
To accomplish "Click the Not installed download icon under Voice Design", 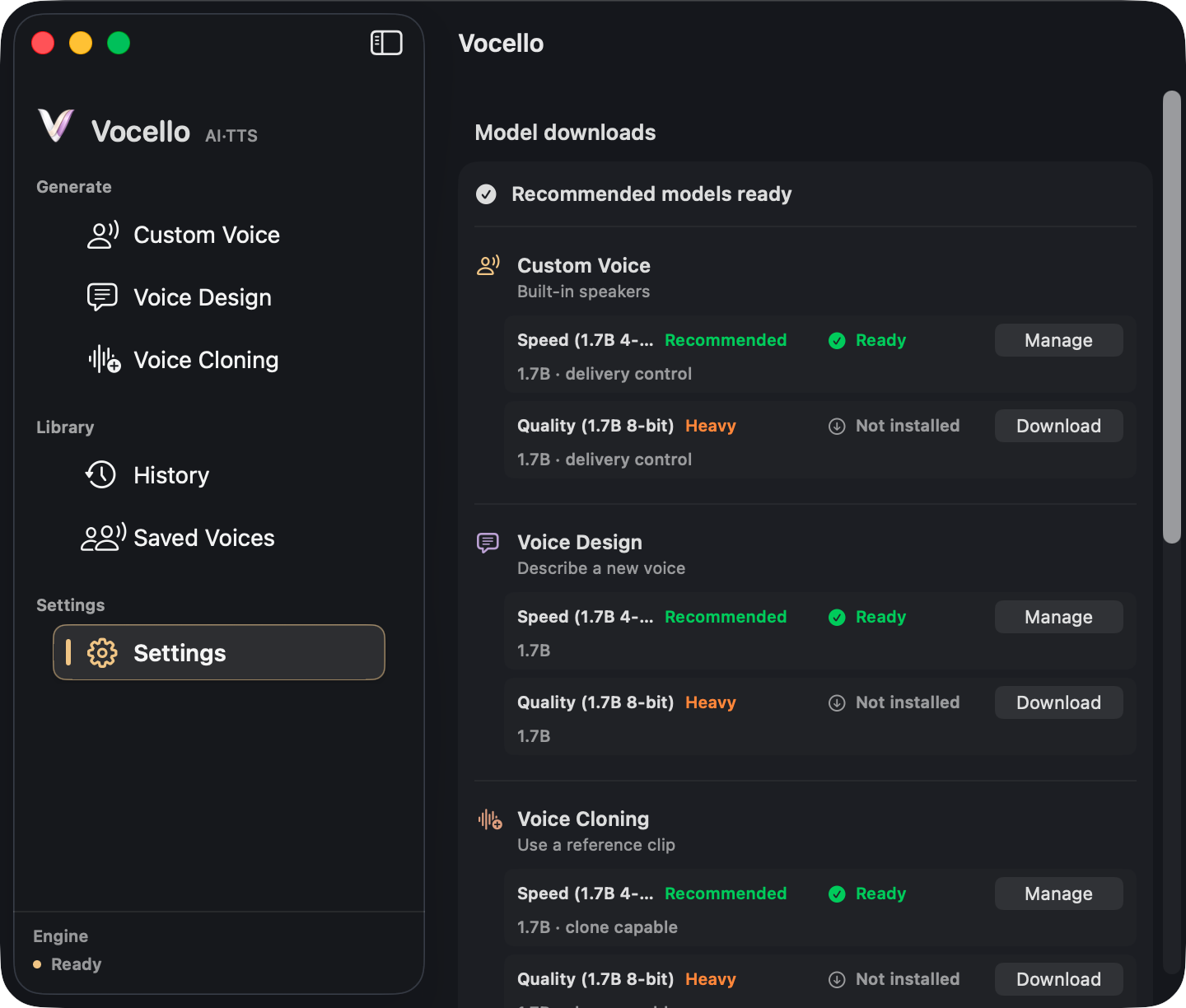I will point(837,703).
